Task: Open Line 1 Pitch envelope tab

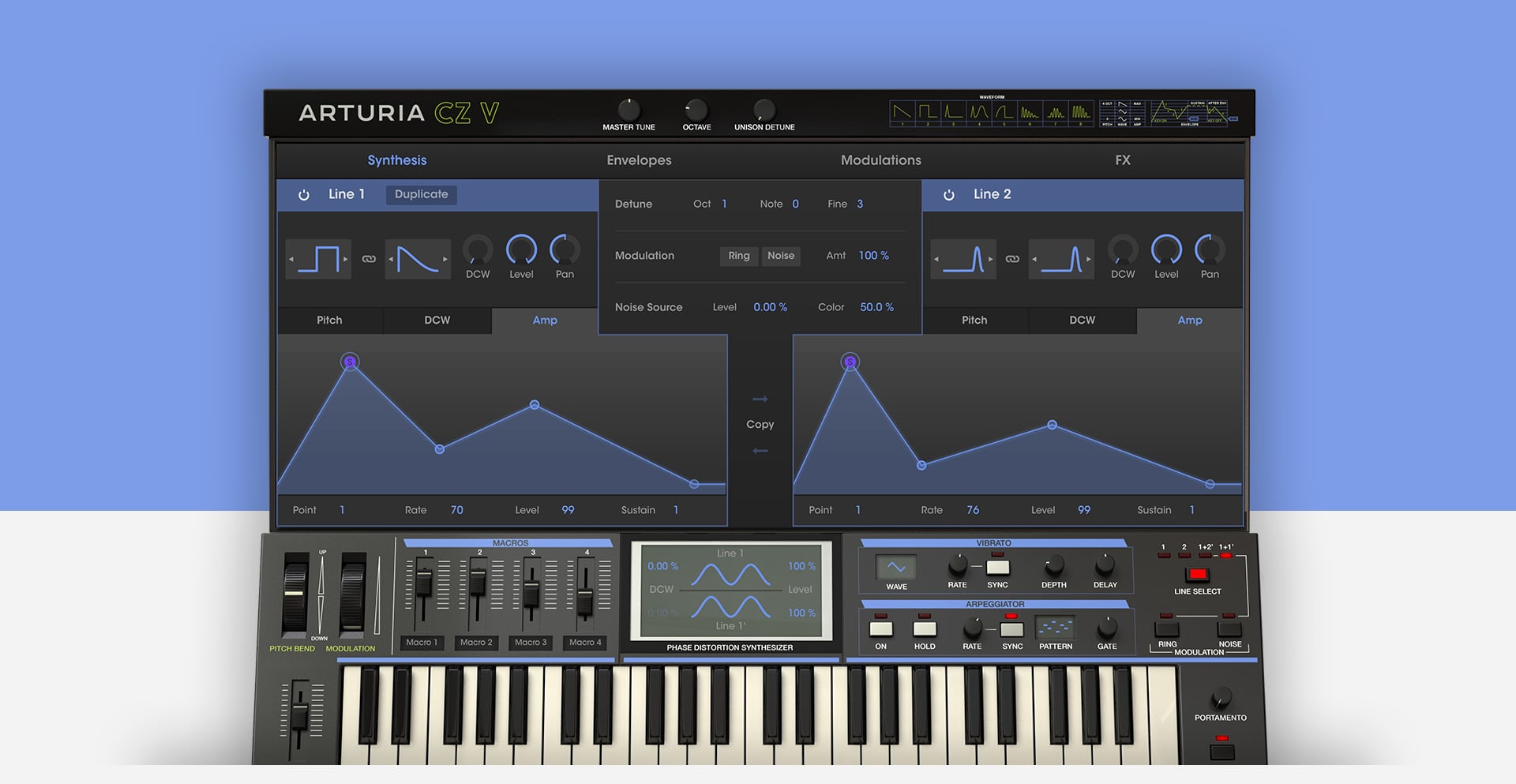Action: 329,321
